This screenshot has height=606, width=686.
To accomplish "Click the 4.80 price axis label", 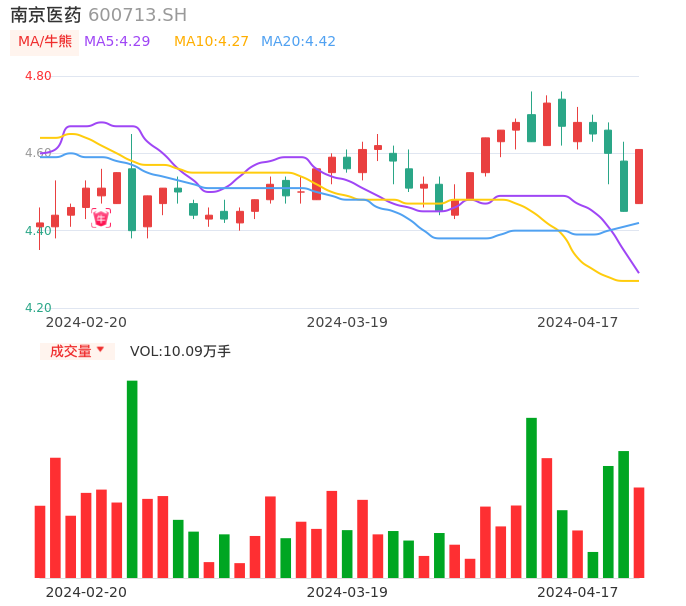I will 38,76.
